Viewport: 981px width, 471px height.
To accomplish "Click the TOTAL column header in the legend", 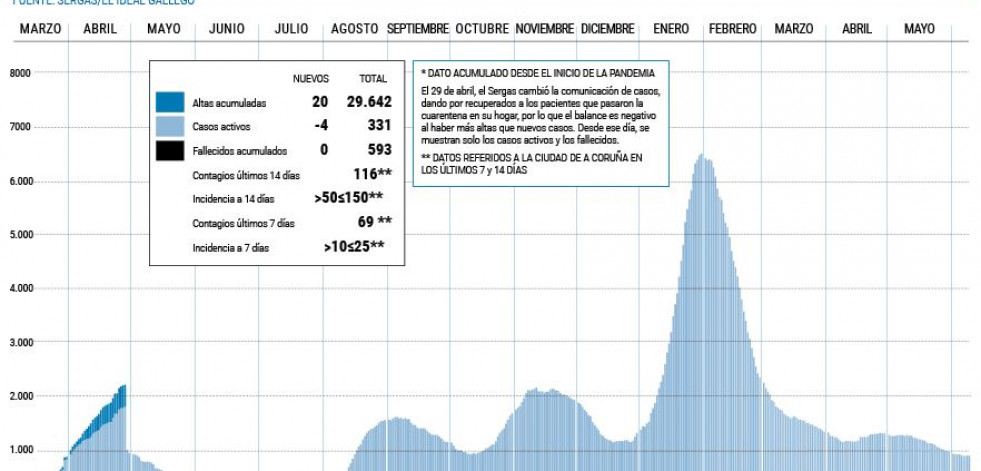I will pos(373,79).
